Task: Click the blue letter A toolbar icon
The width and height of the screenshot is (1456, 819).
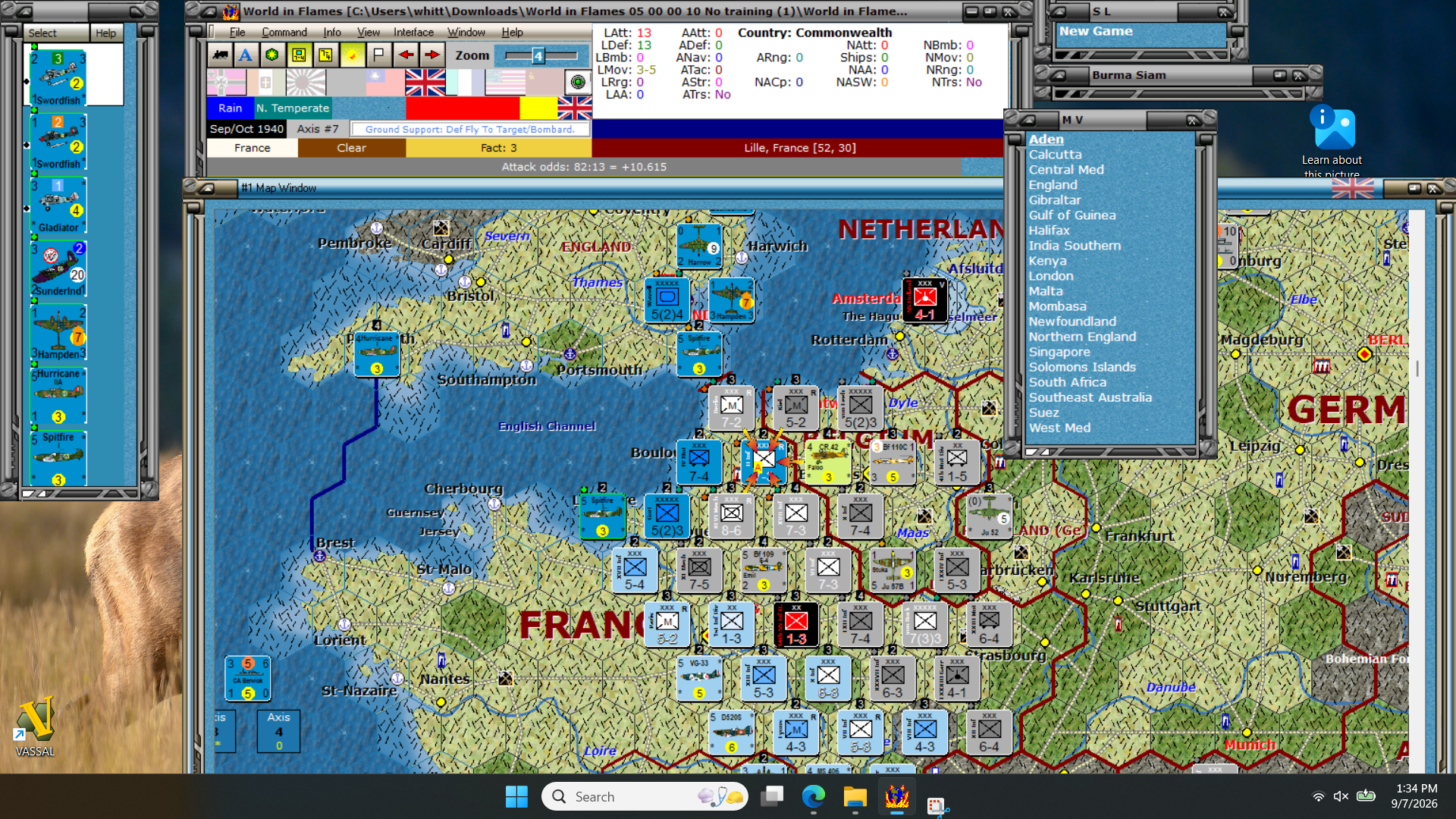Action: pos(246,55)
